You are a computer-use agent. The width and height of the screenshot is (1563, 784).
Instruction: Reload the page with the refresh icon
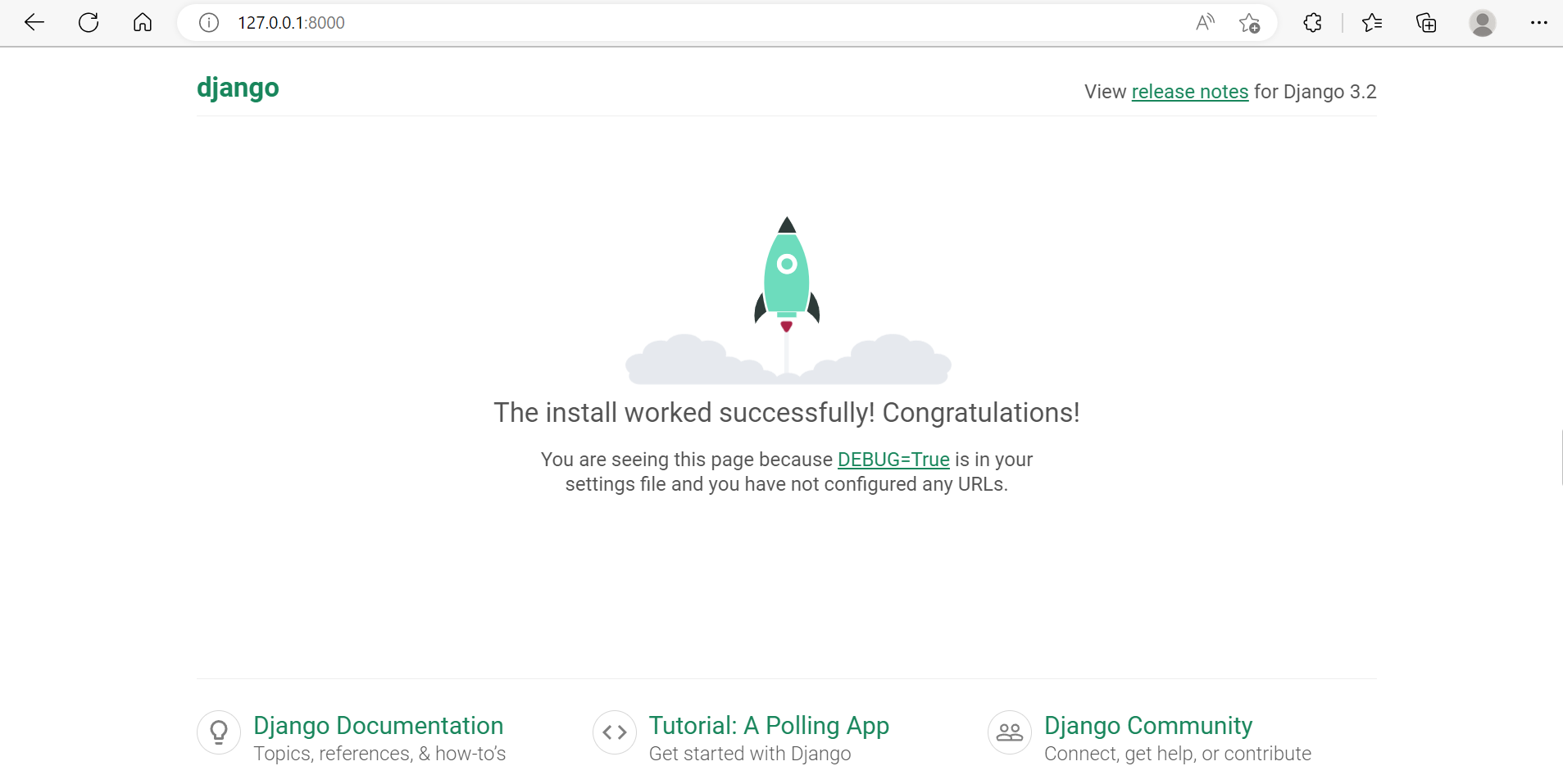click(89, 23)
